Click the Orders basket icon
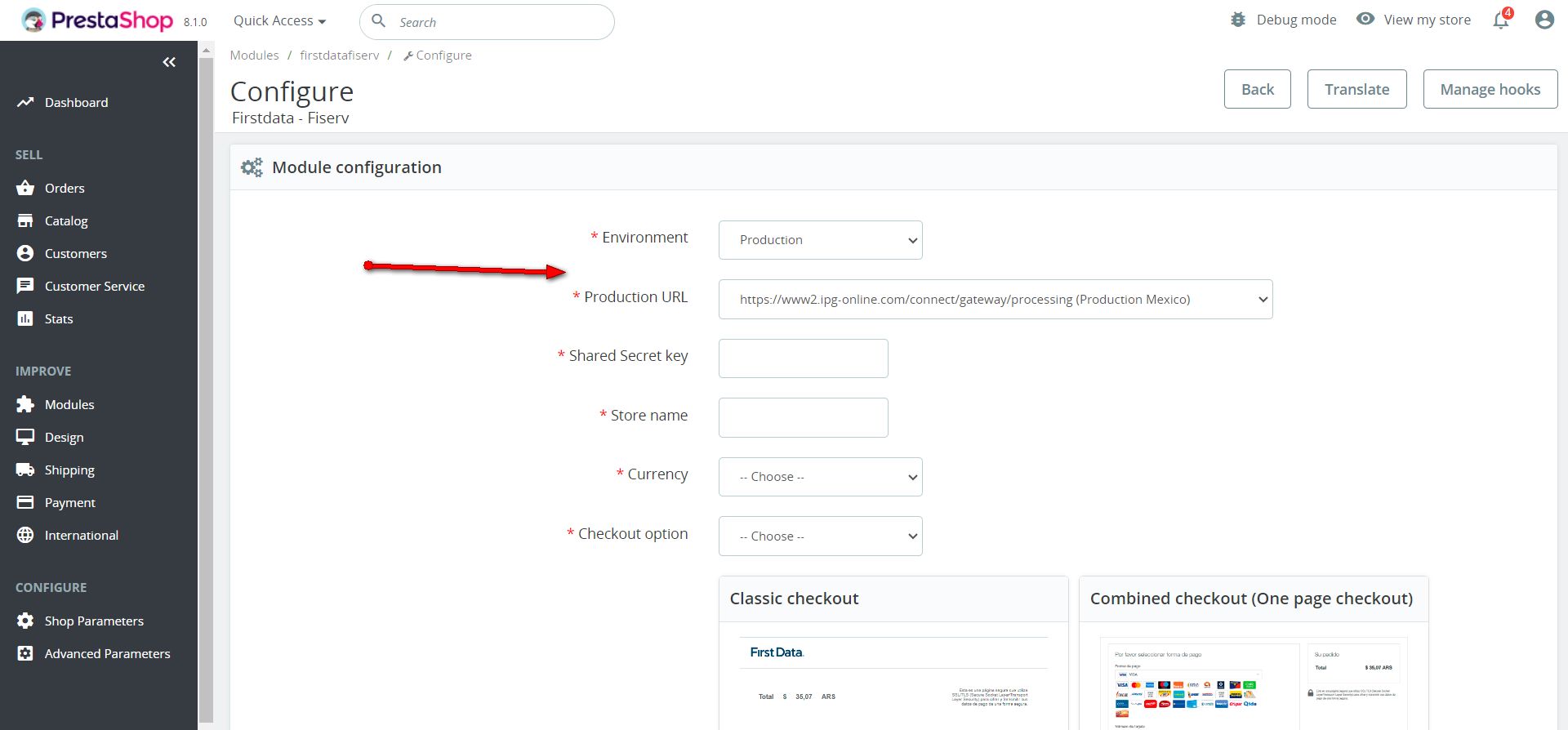1568x730 pixels. coord(25,189)
